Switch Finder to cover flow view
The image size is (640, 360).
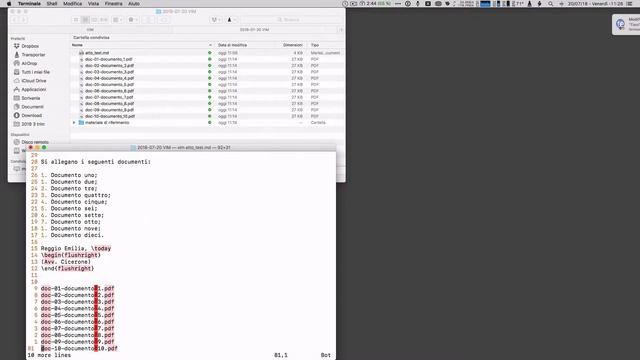coord(104,20)
